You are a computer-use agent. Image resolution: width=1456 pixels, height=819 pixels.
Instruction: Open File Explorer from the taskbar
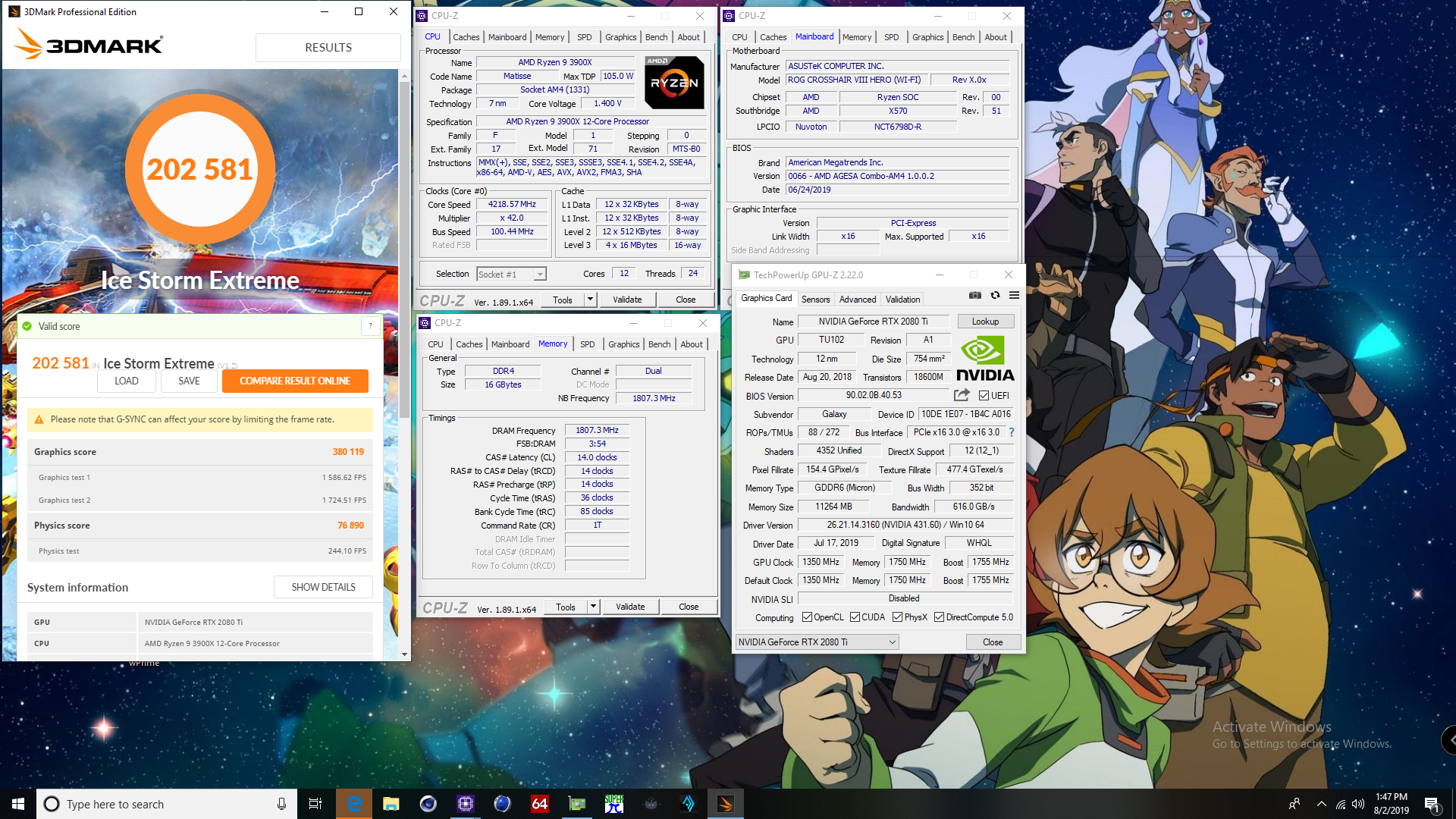coord(391,804)
